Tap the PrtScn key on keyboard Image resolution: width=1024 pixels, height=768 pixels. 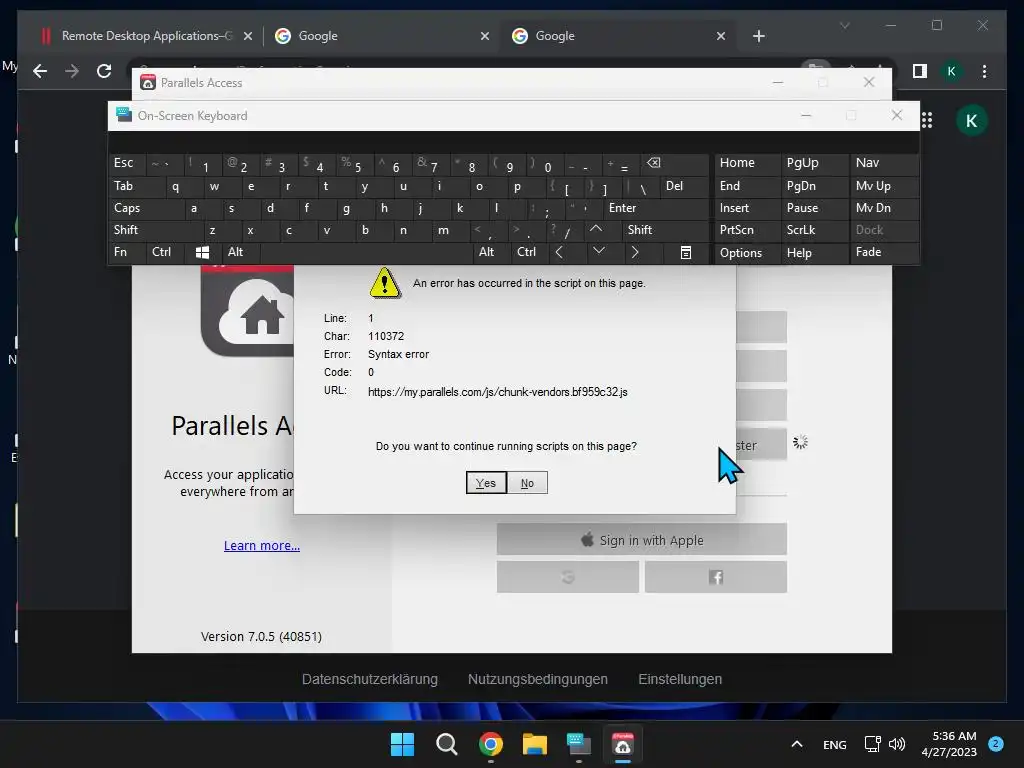click(748, 230)
